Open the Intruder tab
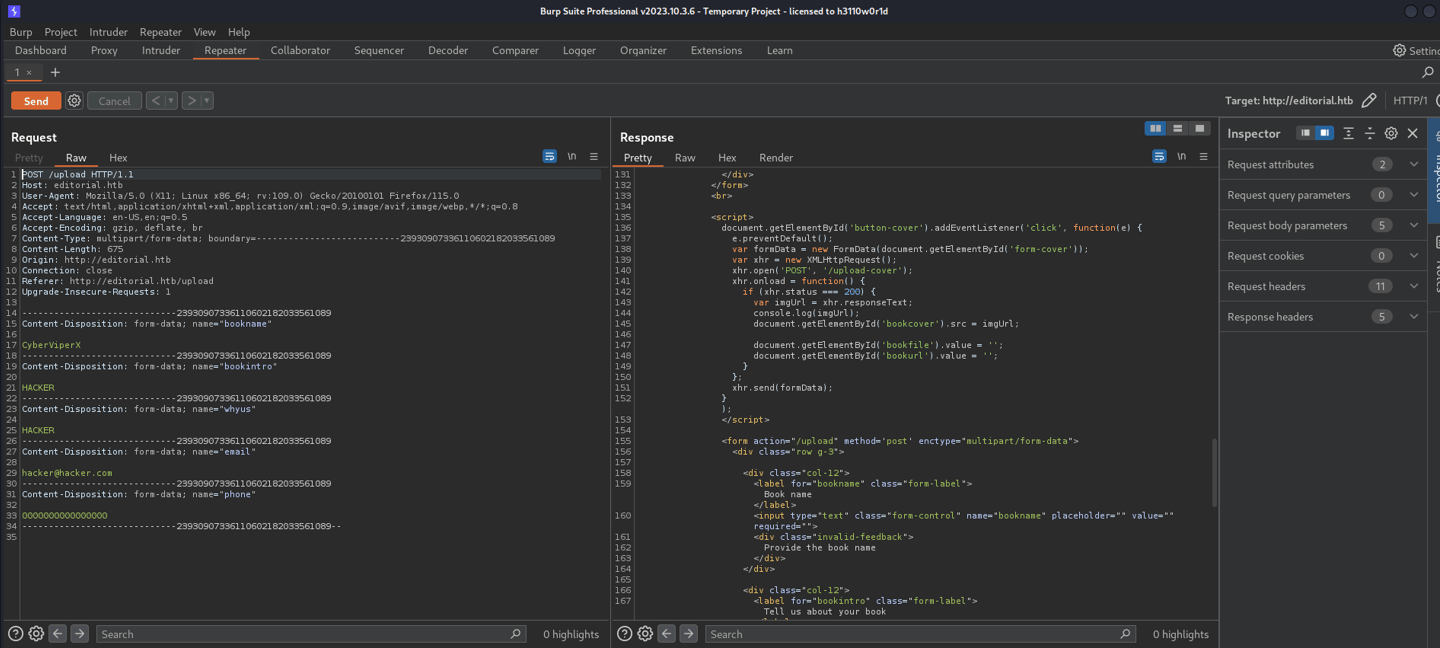1440x648 pixels. tap(161, 50)
